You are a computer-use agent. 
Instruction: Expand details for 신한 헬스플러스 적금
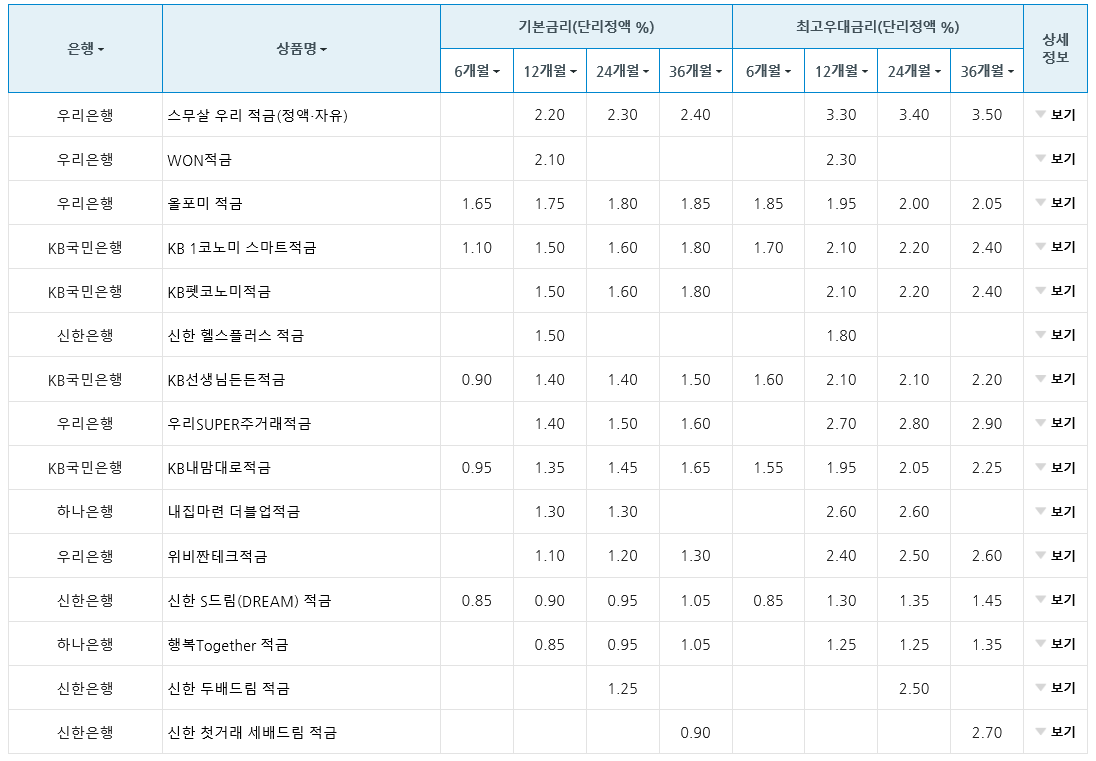click(1055, 335)
